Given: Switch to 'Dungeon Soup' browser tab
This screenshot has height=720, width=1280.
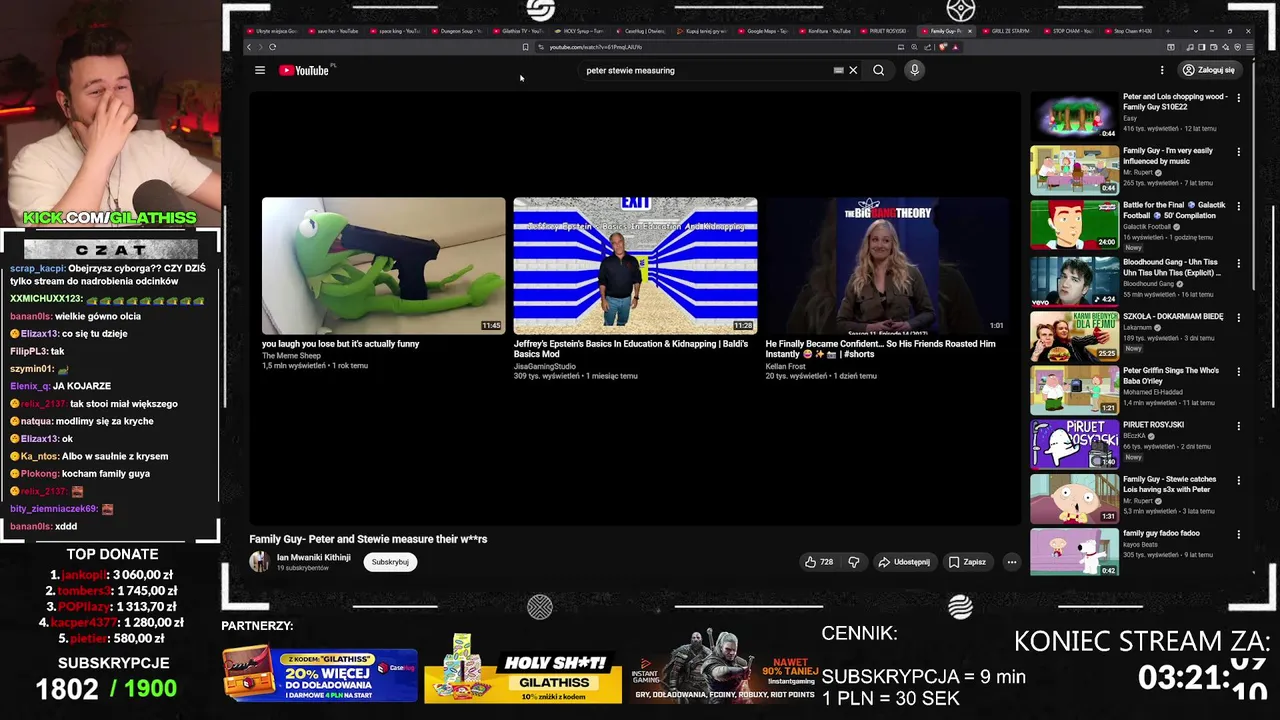Looking at the screenshot, I should coord(459,31).
